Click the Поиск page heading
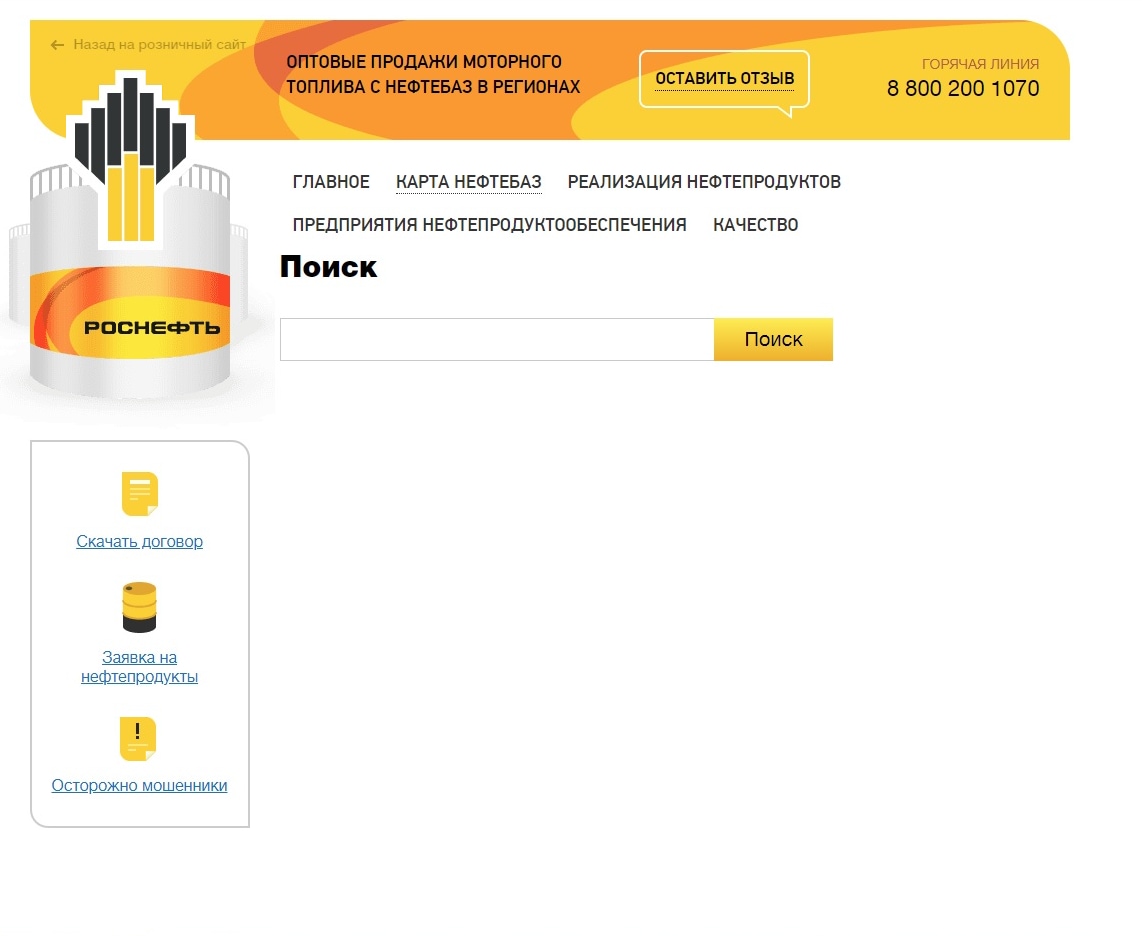Image resolution: width=1142 pixels, height=936 pixels. tap(328, 267)
